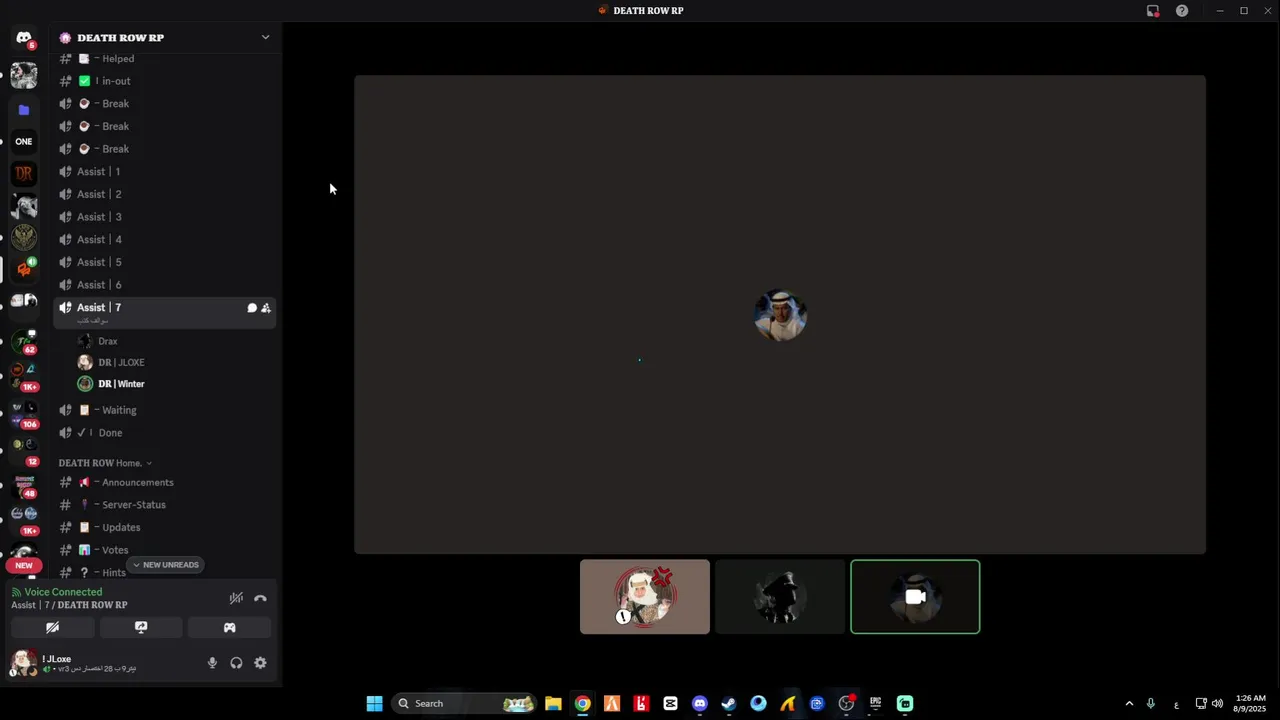Image resolution: width=1280 pixels, height=720 pixels.
Task: Open Windows Start menu
Action: [374, 703]
